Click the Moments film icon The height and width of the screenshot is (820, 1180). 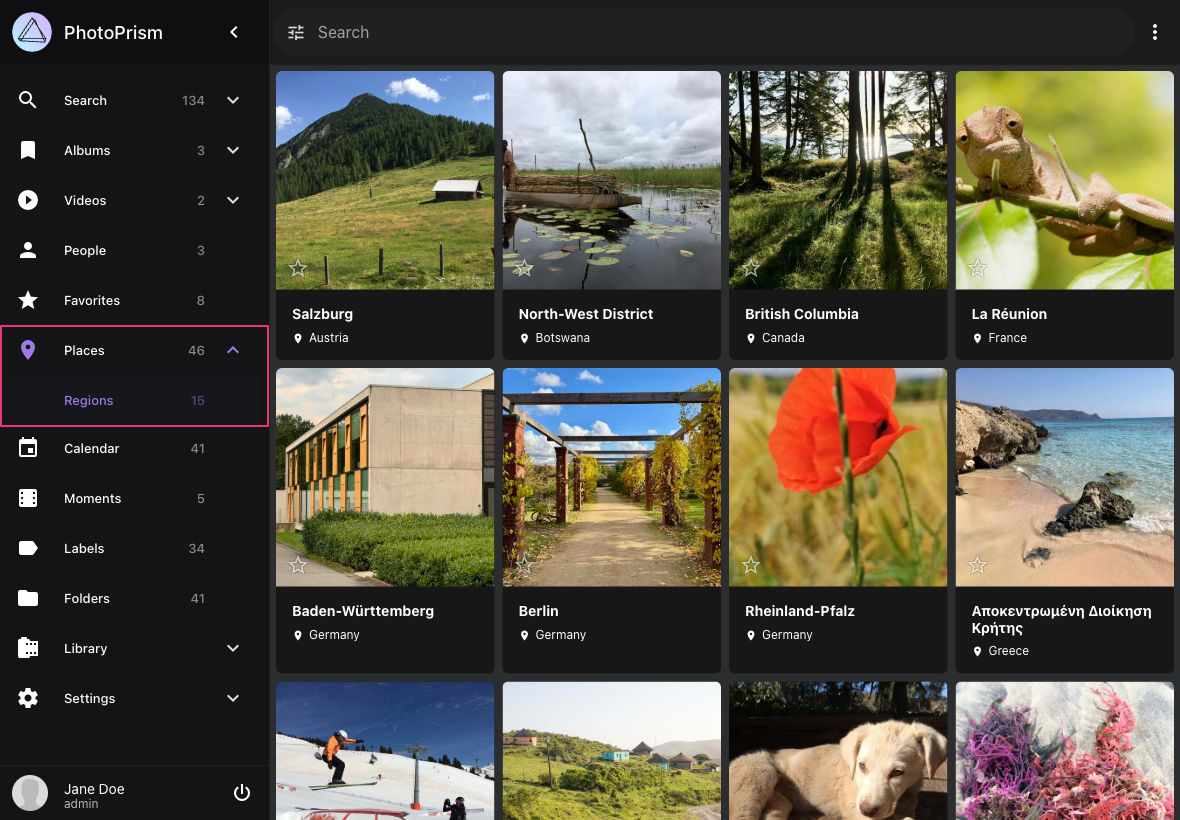coord(28,498)
